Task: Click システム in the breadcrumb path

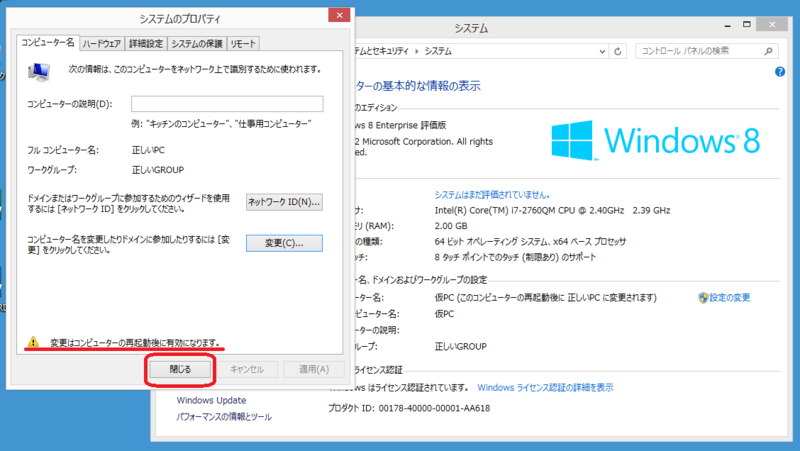Action: click(x=438, y=51)
